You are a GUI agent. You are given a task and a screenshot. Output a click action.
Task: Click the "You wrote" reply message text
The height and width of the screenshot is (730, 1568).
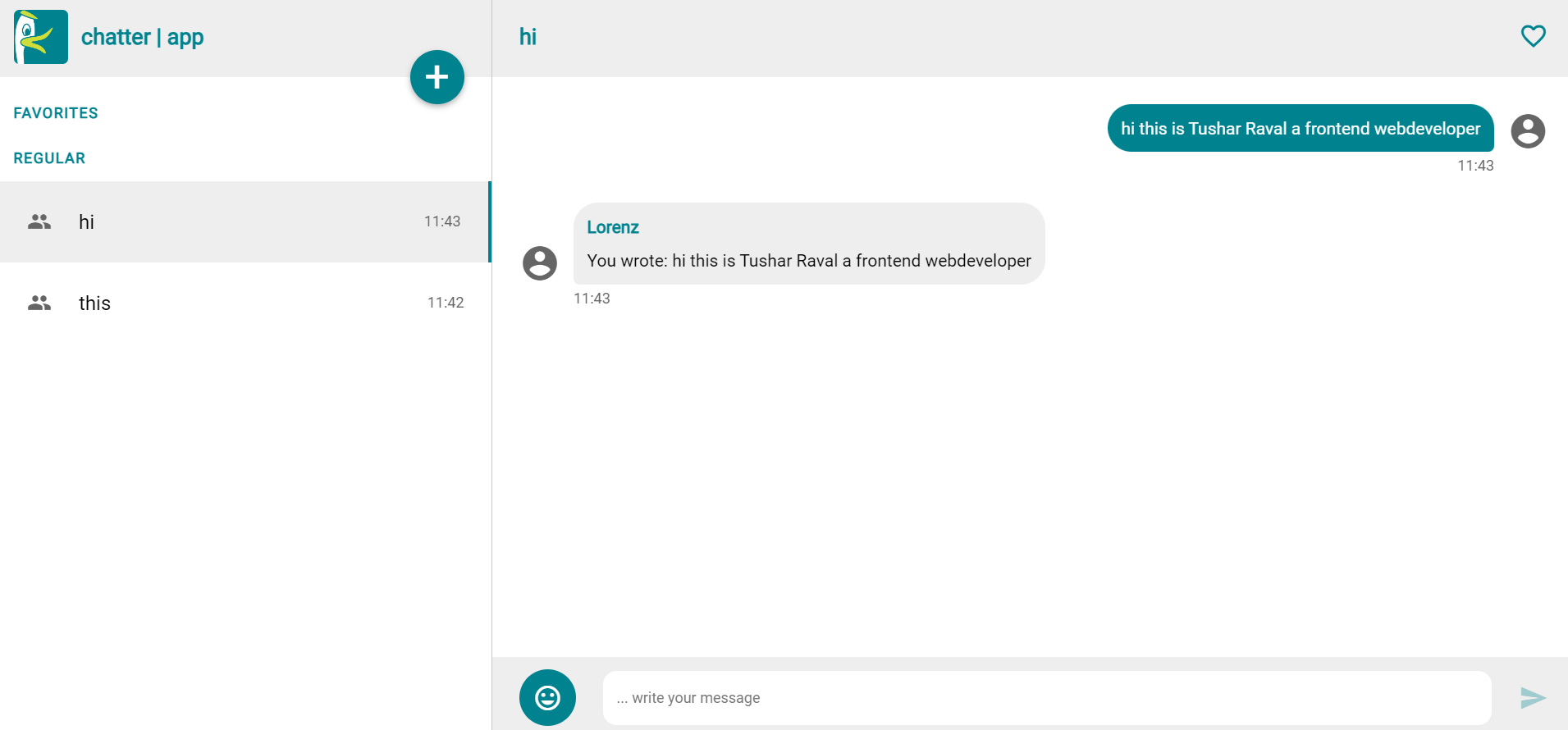pos(808,261)
